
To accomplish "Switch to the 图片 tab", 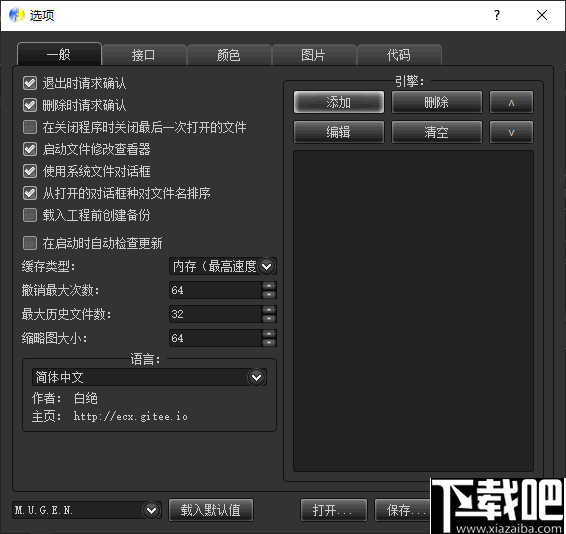I will coord(314,55).
